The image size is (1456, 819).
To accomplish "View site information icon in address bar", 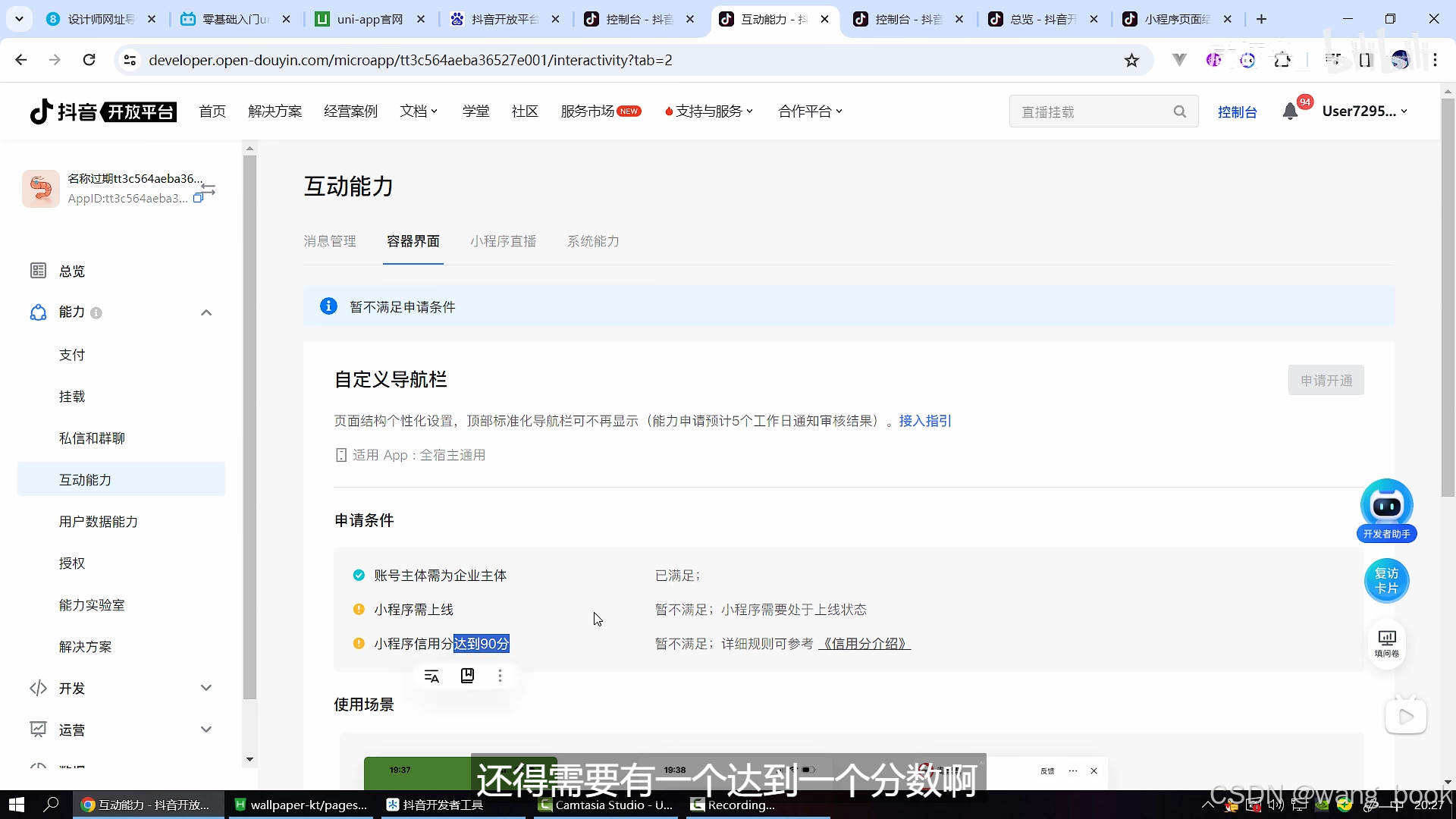I will pyautogui.click(x=130, y=60).
